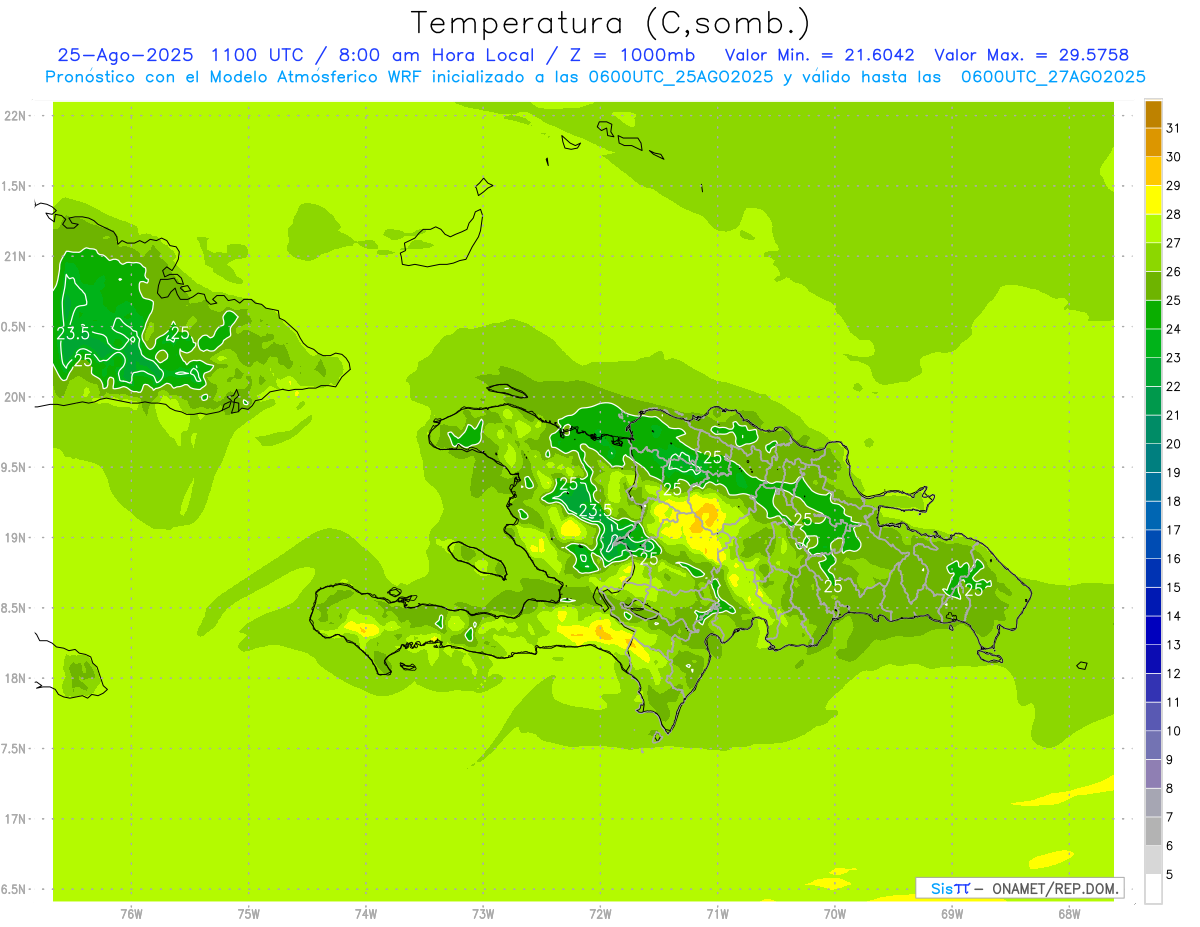Click the "8:00 am Hora Local" text
The width and height of the screenshot is (1200, 927).
[431, 55]
